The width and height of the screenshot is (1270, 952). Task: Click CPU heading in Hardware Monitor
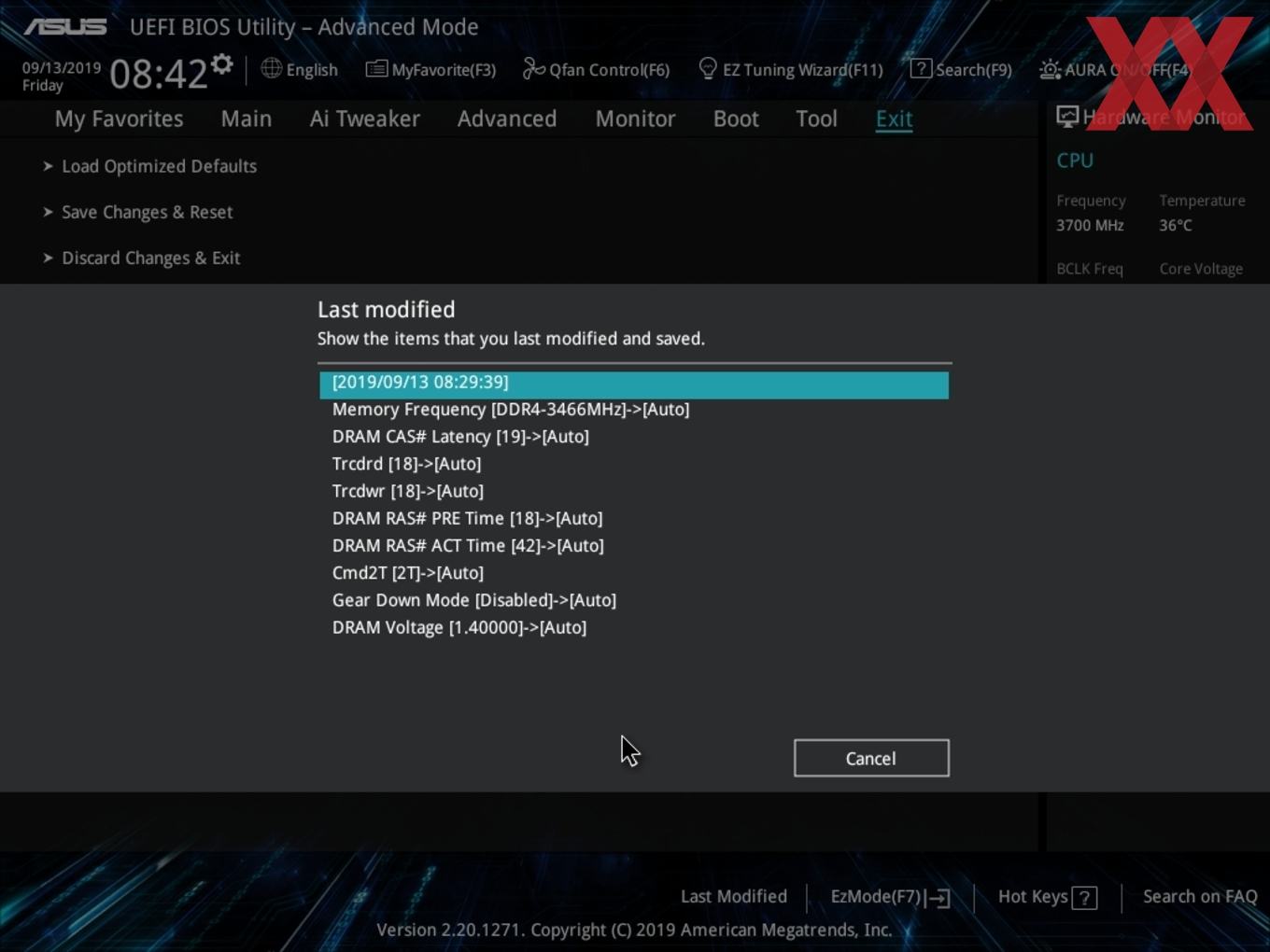click(x=1075, y=161)
